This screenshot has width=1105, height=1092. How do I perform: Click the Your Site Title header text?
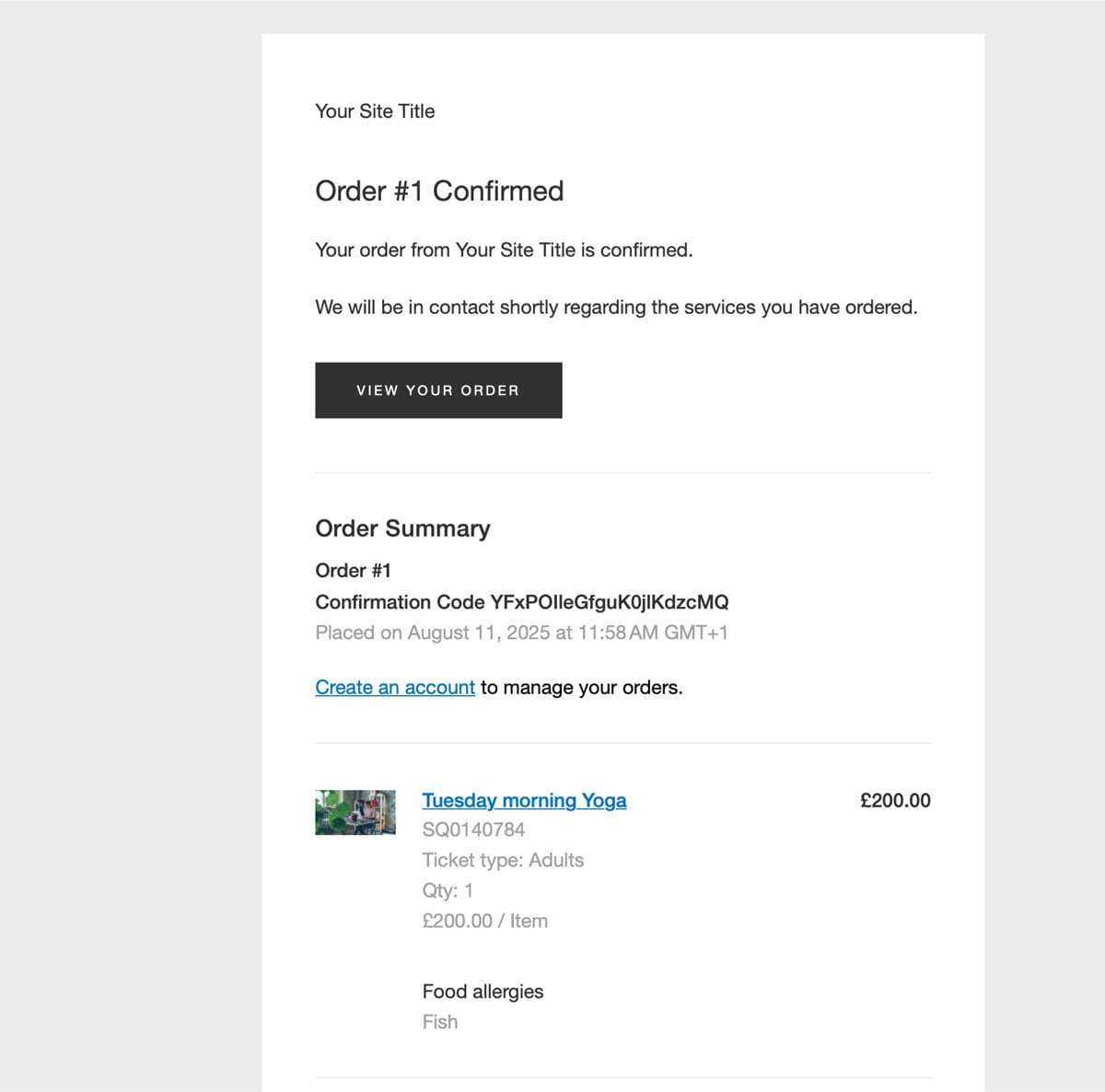tap(375, 111)
